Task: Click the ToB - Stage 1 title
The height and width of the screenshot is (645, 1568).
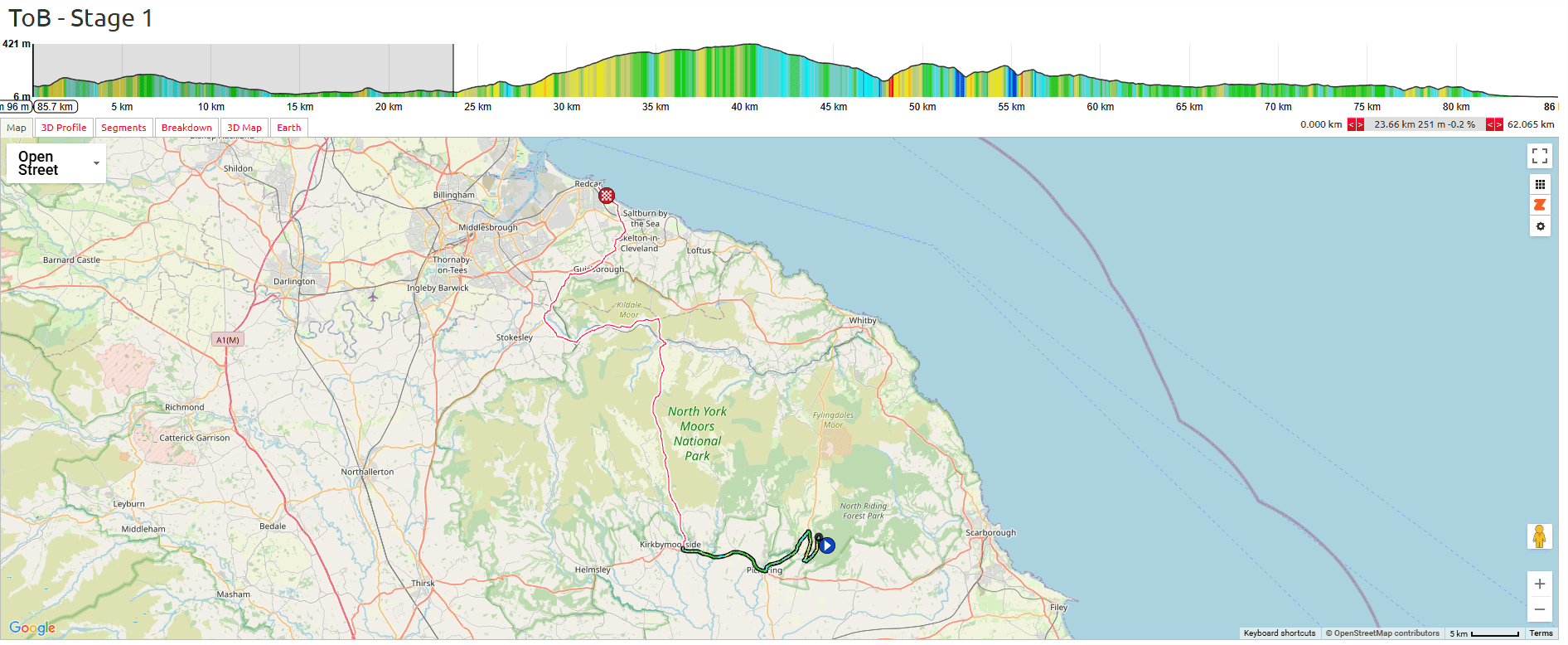Action: click(80, 18)
